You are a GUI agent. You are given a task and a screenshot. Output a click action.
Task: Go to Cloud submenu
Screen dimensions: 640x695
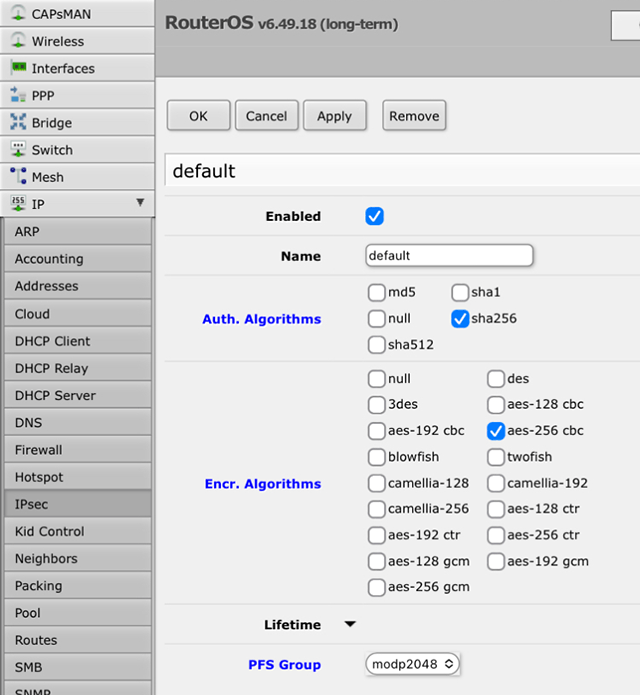78,314
